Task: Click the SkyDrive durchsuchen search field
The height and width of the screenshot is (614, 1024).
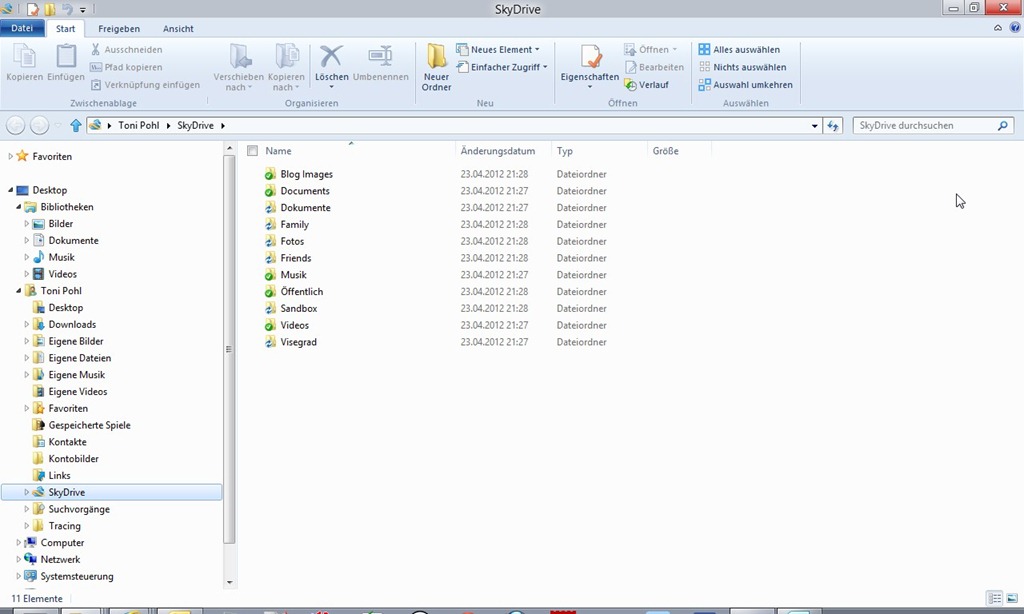Action: click(925, 126)
